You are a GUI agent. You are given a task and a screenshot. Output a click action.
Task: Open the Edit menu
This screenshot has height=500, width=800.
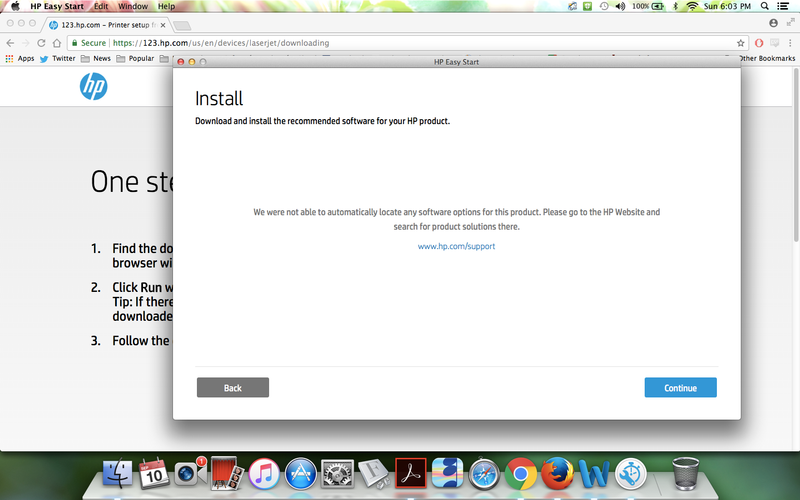101,6
